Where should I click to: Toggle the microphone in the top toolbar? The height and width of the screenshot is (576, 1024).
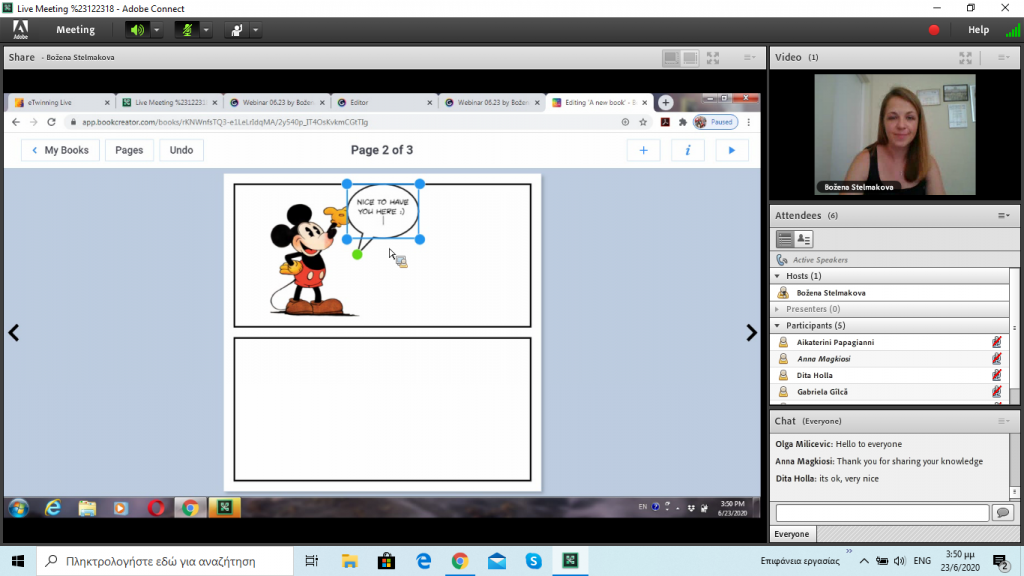(x=187, y=30)
